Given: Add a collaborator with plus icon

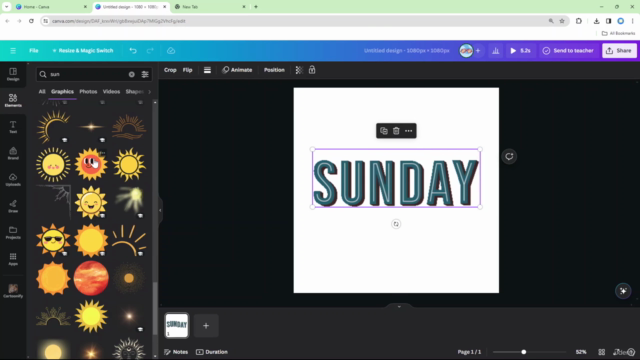Looking at the screenshot, I should click(x=478, y=51).
